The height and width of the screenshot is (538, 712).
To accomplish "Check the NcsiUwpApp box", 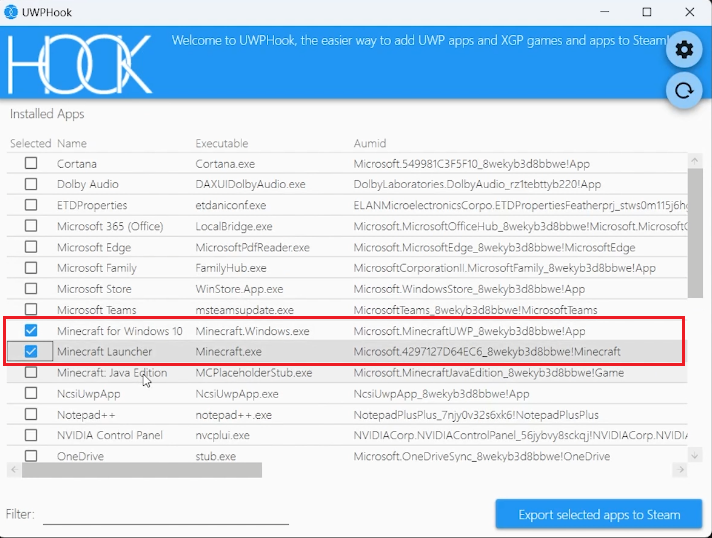I will pyautogui.click(x=31, y=393).
